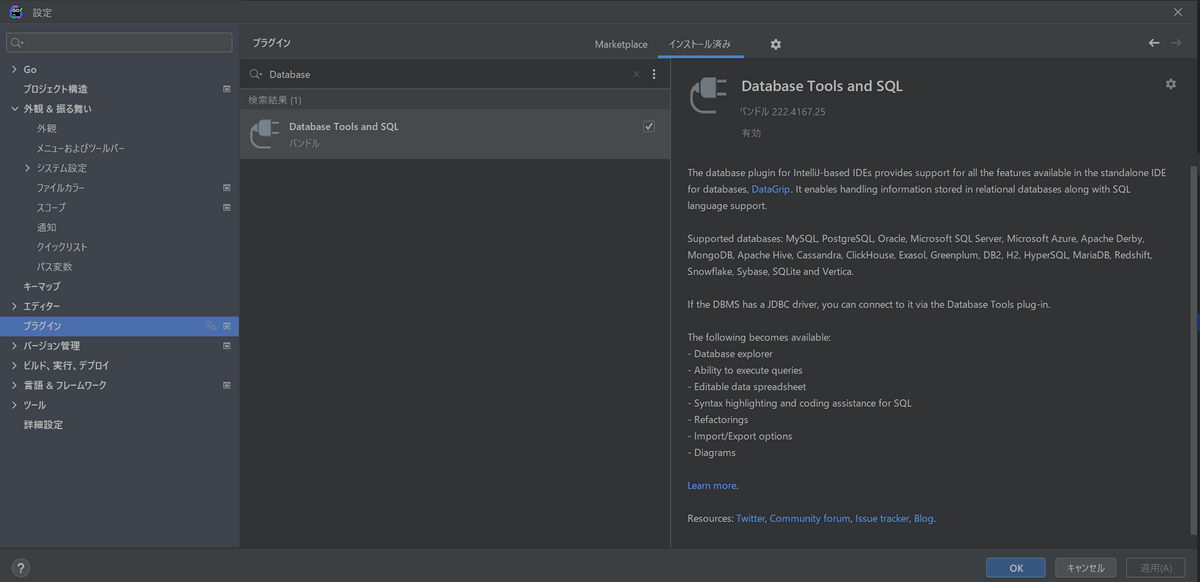Expand the エディター settings node
The width and height of the screenshot is (1200, 582).
click(x=14, y=306)
